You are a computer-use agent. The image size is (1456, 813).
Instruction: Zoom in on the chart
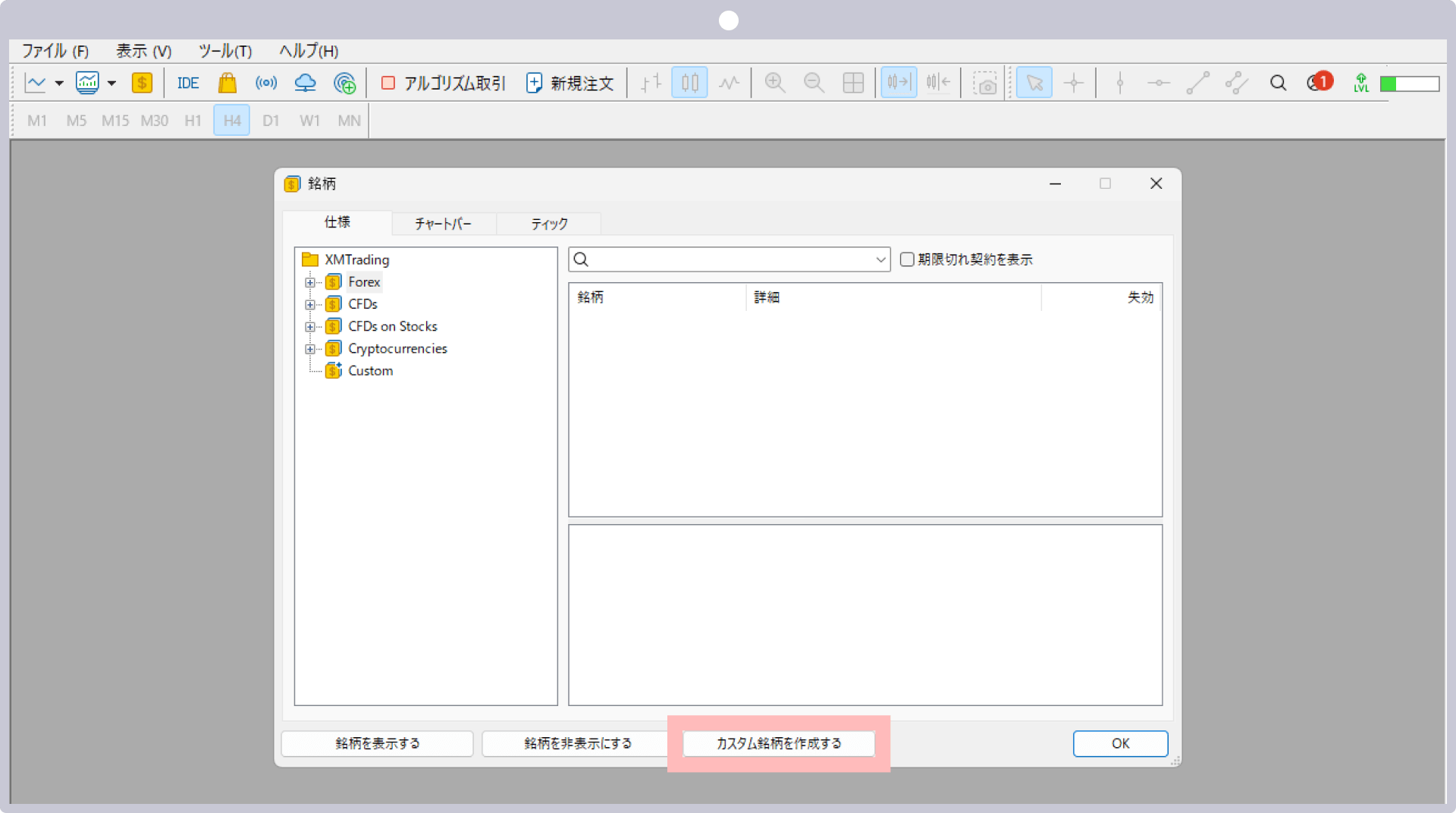[775, 83]
